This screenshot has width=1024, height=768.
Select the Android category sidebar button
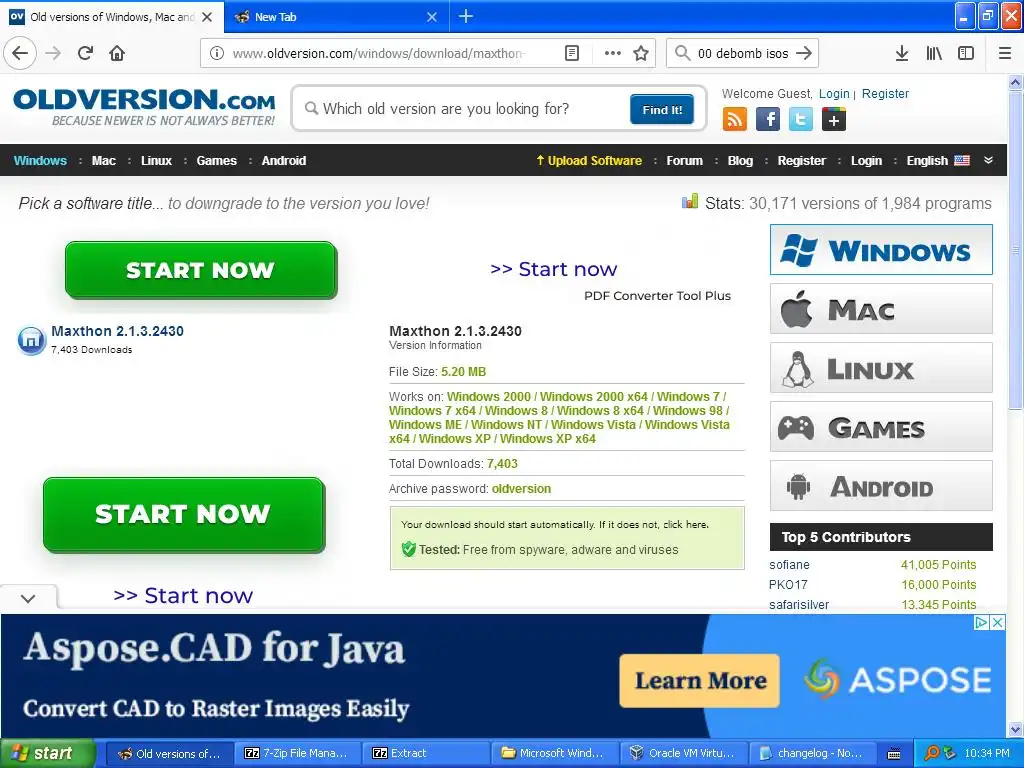881,485
